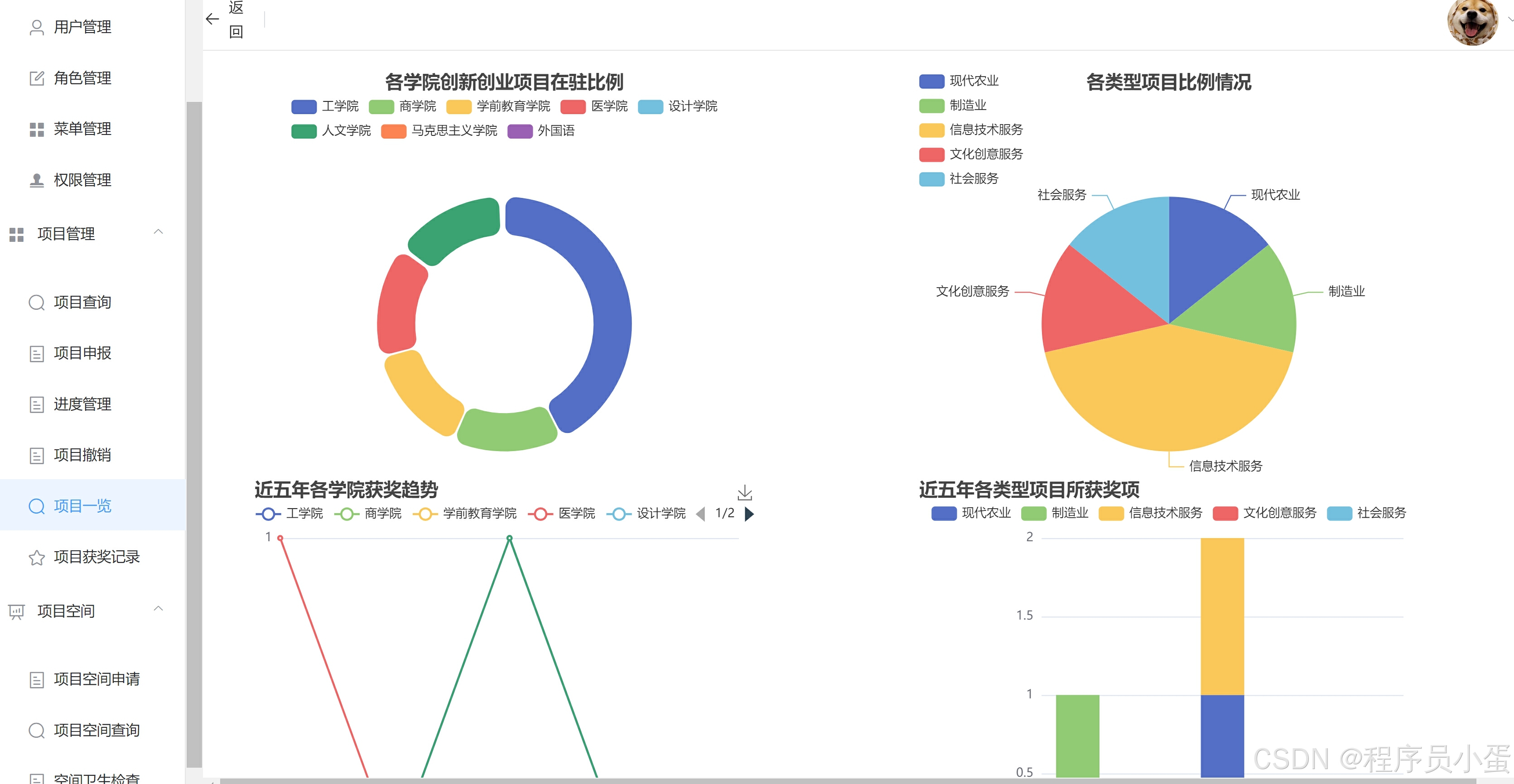This screenshot has width=1514, height=784.
Task: Open 项目空间申请 link in sidebar
Action: (96, 679)
